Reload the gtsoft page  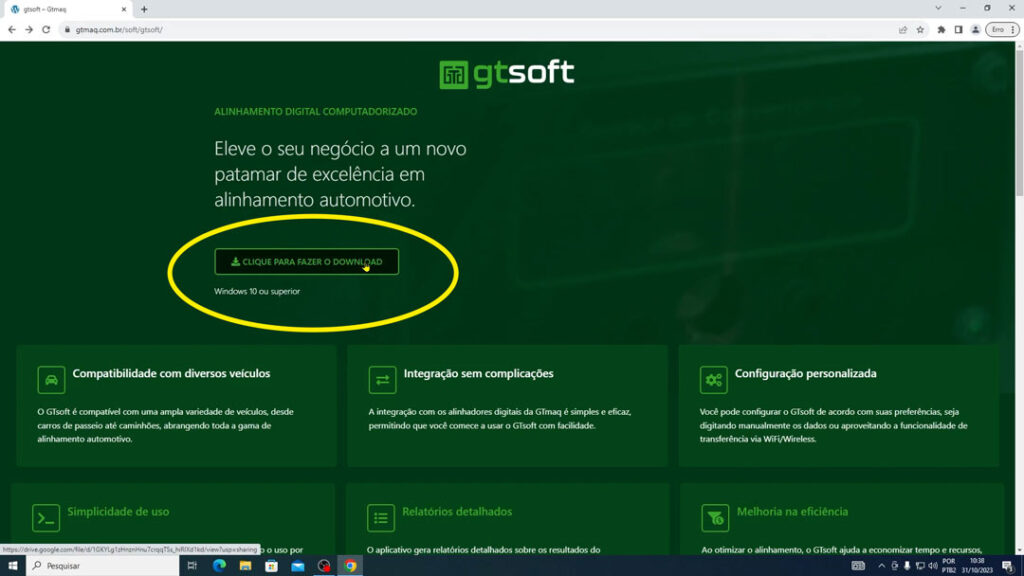click(46, 29)
